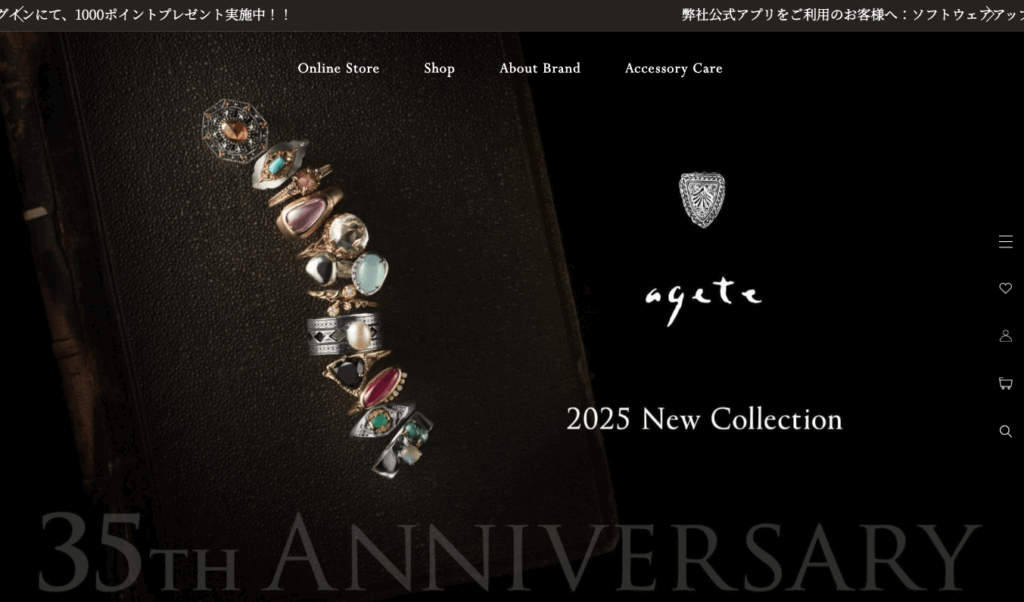This screenshot has width=1024, height=602.
Task: Open the 弊社公式アプリ notice announcement
Action: 853,14
